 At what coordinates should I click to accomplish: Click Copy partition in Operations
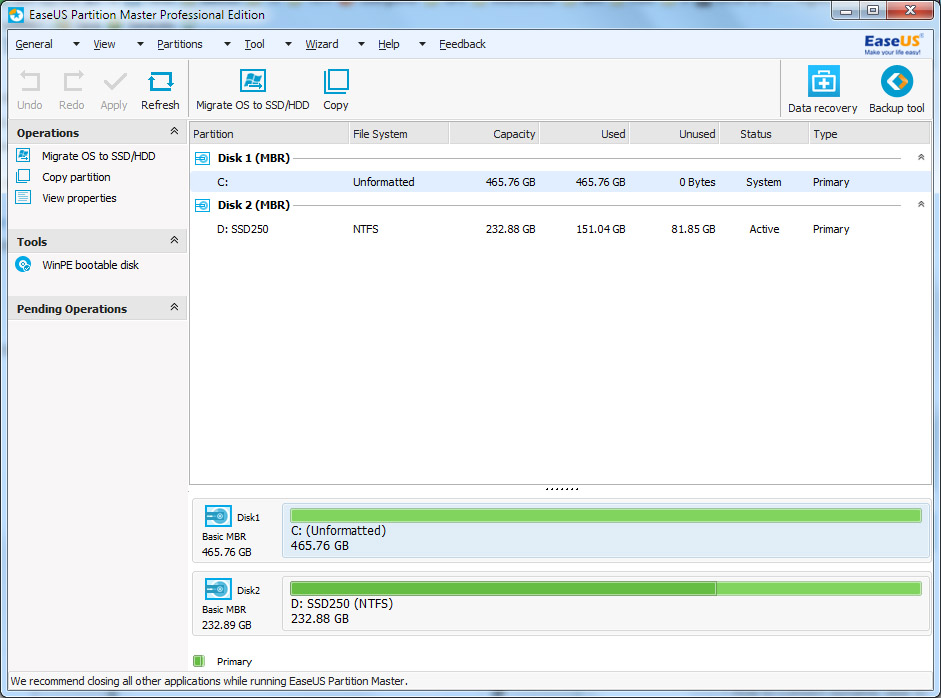(x=76, y=177)
